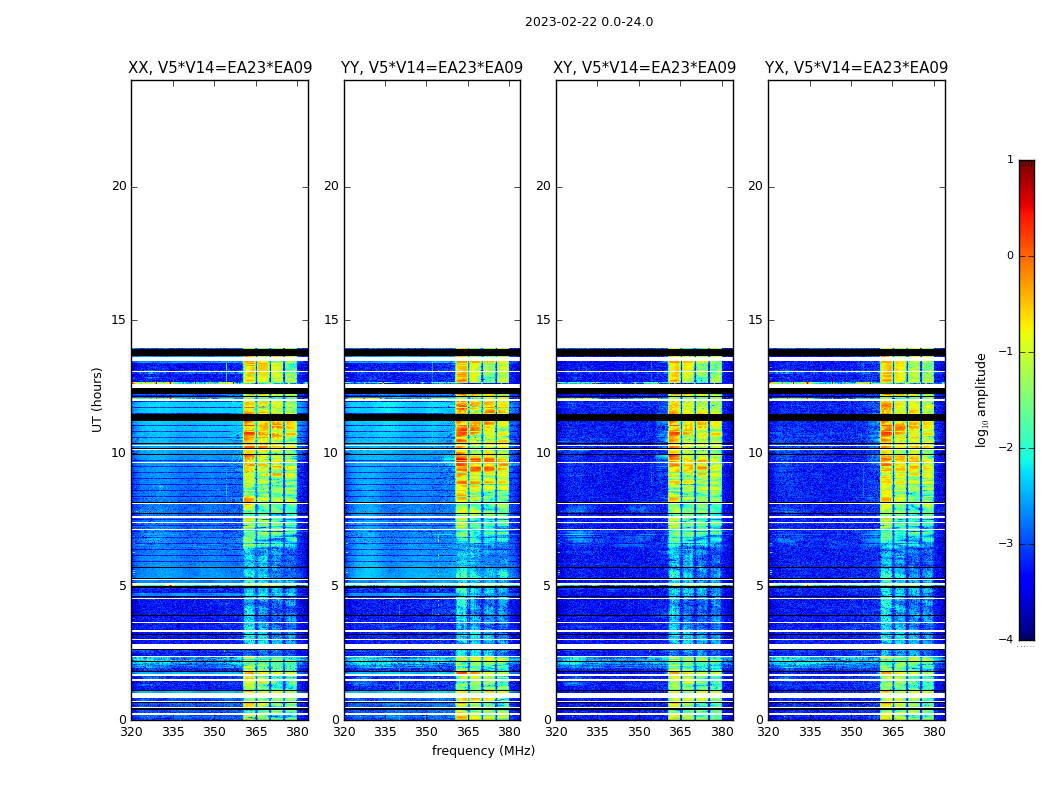Click the UT (hours) y-axis label
The height and width of the screenshot is (800, 1050).
[x=98, y=399]
